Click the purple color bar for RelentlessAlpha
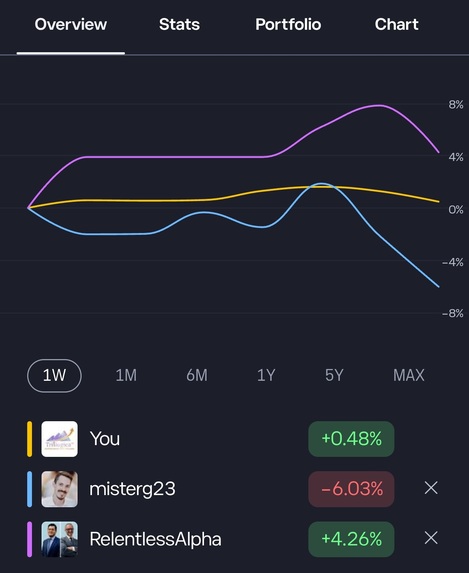Screen dimensions: 469x573 pyautogui.click(x=30, y=539)
